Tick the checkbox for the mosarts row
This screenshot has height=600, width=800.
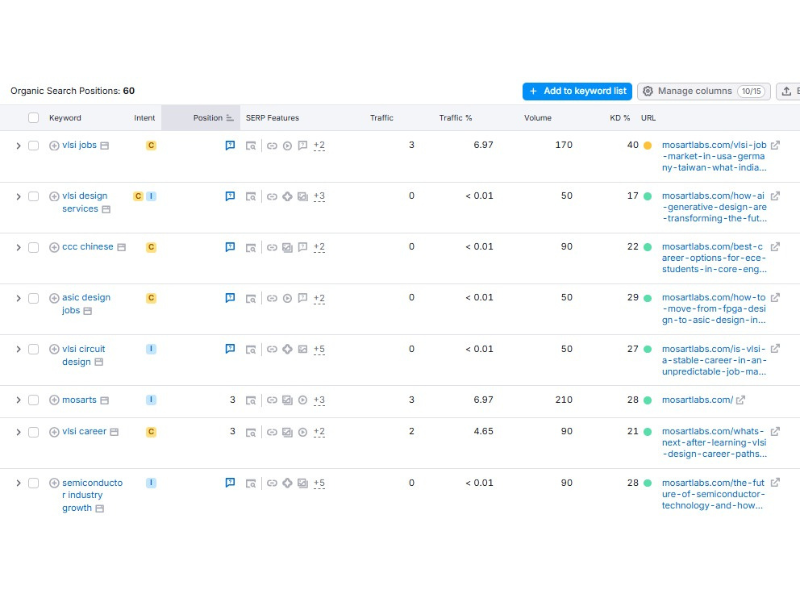coord(33,400)
